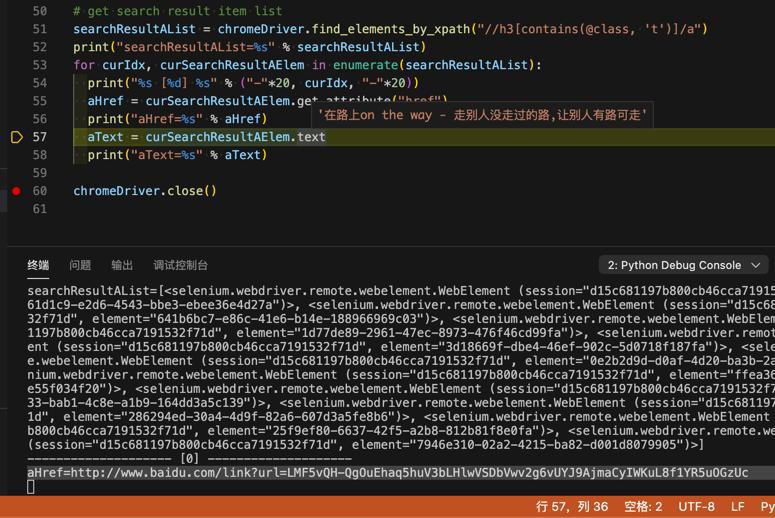The width and height of the screenshot is (775, 518).
Task: Open the Python Debug Console terminal dropdown
Action: (x=684, y=265)
